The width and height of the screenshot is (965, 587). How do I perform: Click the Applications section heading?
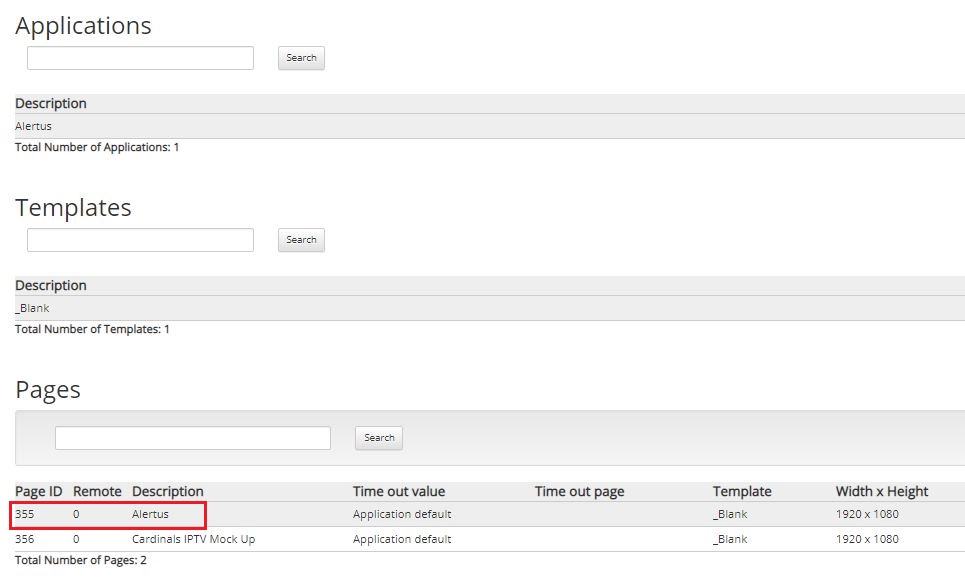(83, 26)
